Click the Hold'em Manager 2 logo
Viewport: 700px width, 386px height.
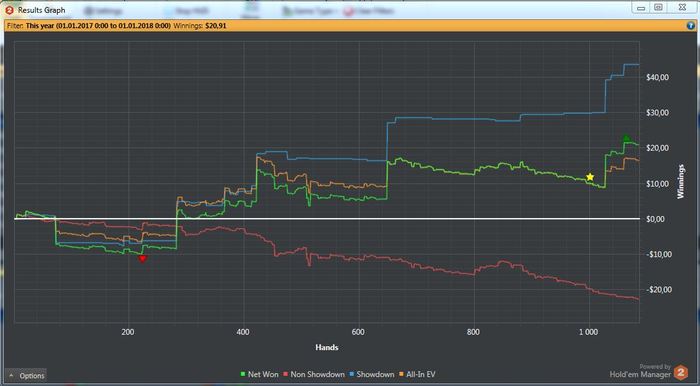(681, 372)
